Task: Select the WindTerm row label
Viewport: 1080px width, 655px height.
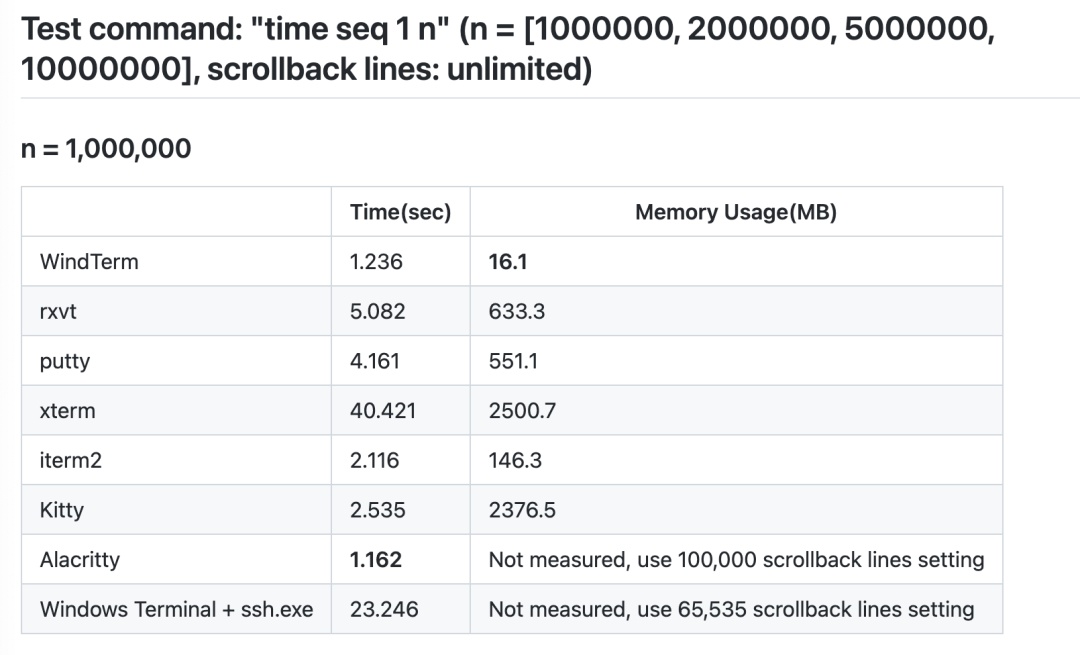Action: pos(89,262)
